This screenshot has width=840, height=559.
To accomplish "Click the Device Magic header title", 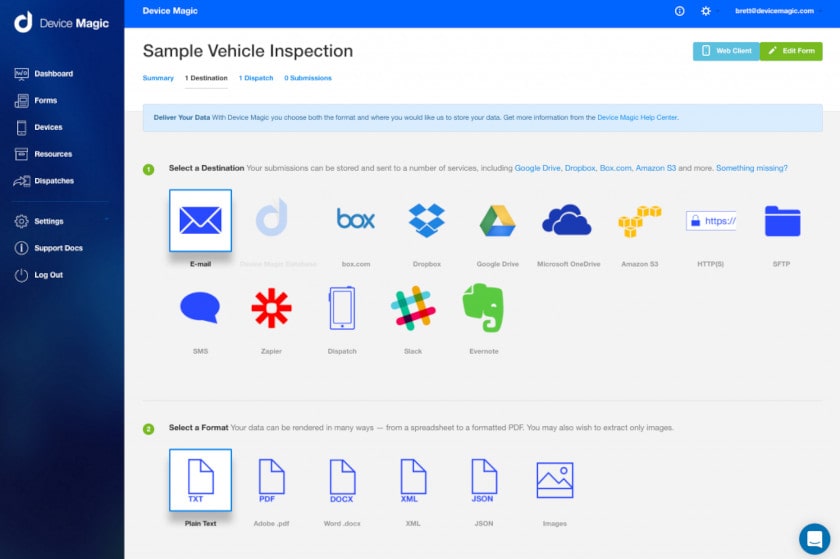I will tap(170, 11).
